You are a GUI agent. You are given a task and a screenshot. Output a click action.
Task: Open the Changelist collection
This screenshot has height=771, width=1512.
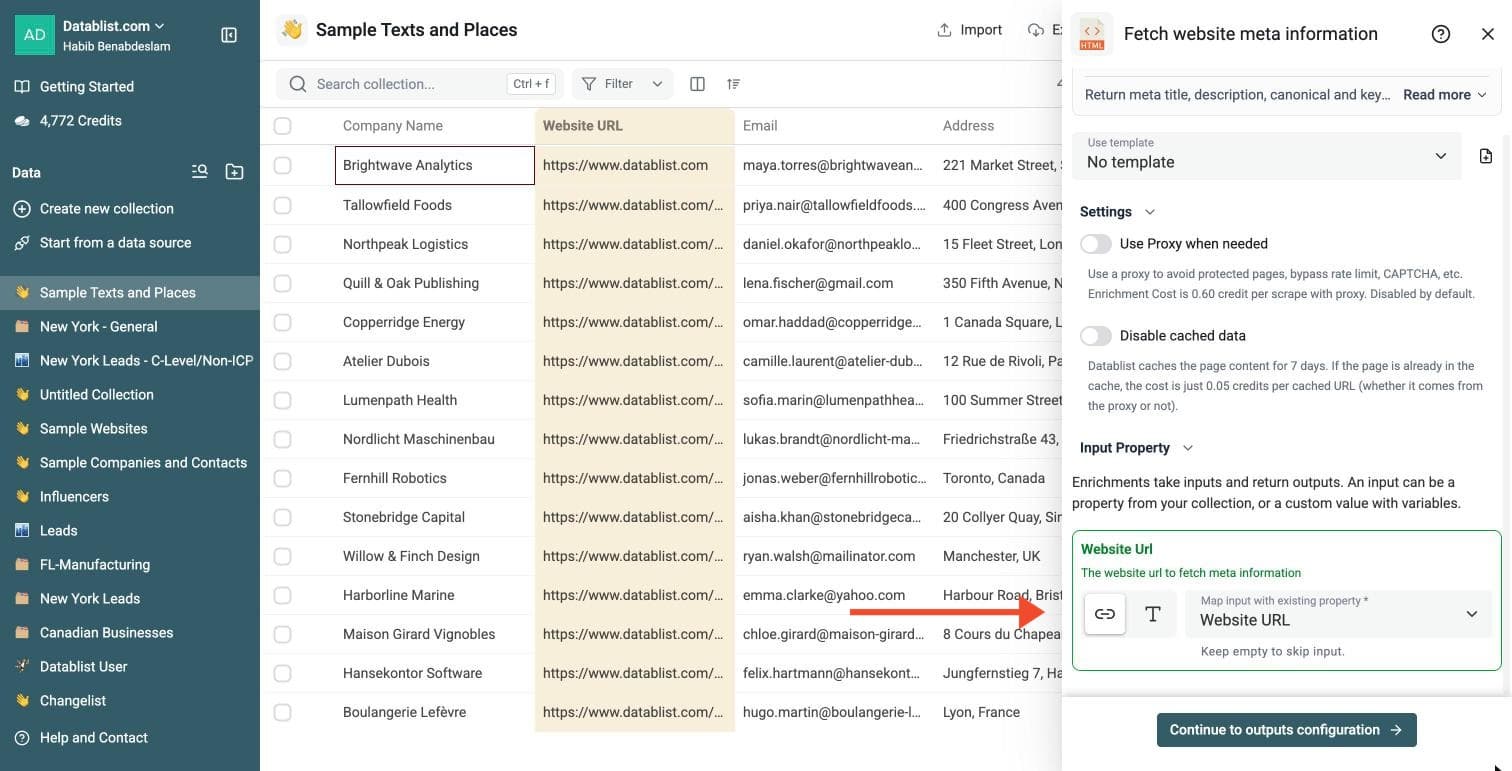coord(130,701)
